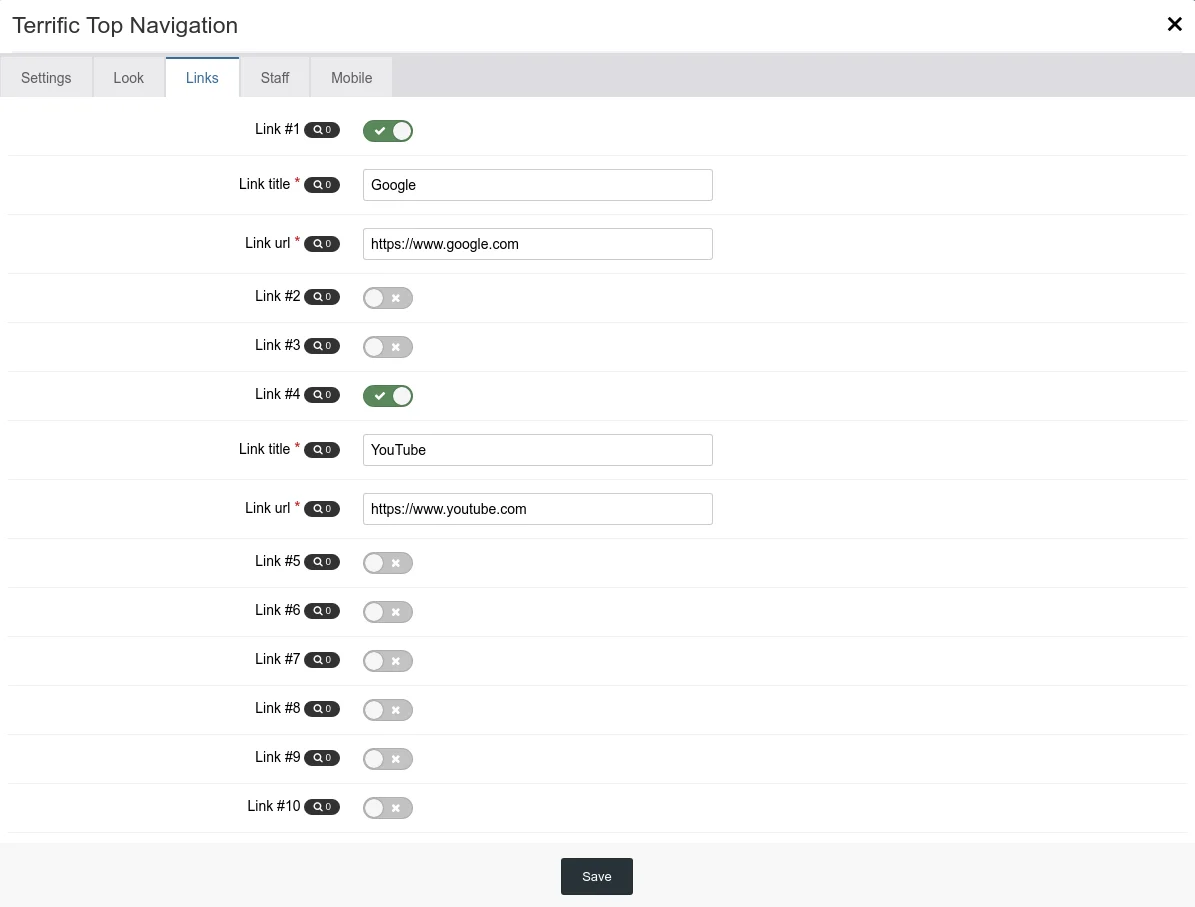1195x907 pixels.
Task: Click the search badge beside YouTube's Link title
Action: pos(322,450)
